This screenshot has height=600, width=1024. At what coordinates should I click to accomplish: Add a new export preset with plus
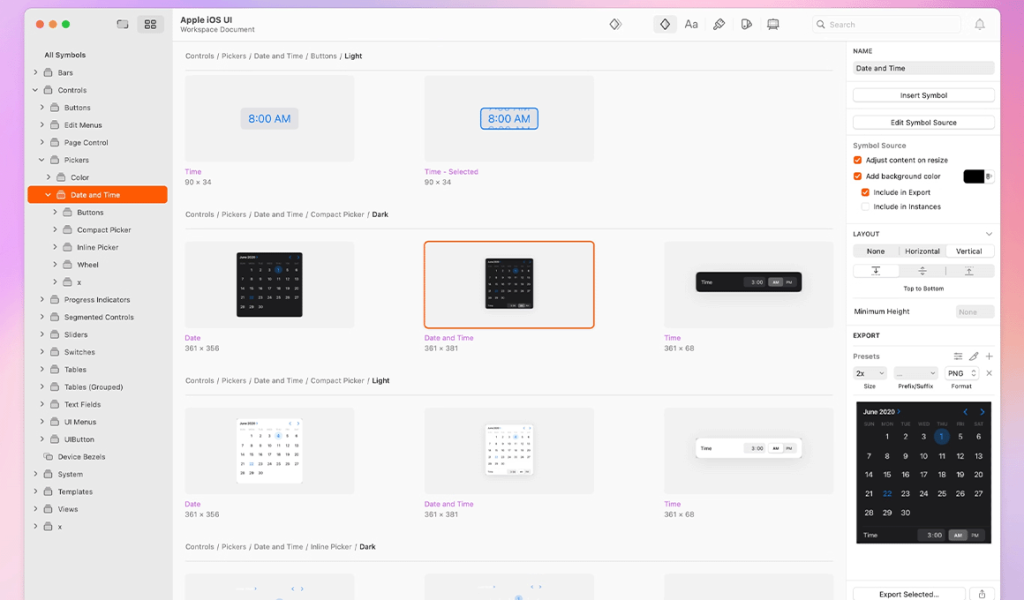tap(989, 356)
